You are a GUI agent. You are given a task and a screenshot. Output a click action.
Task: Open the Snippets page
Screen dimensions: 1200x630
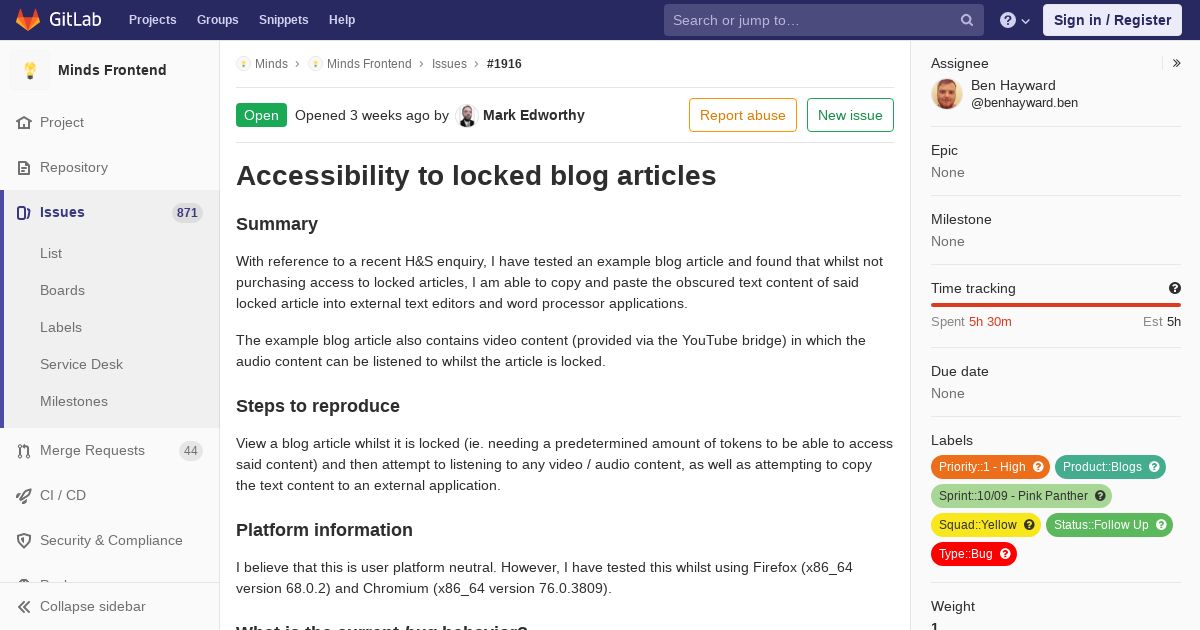(x=283, y=20)
